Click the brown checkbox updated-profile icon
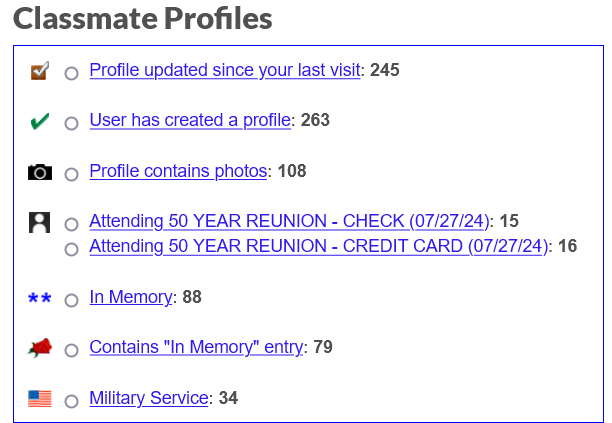Screen dimensions: 612x423 [40, 71]
